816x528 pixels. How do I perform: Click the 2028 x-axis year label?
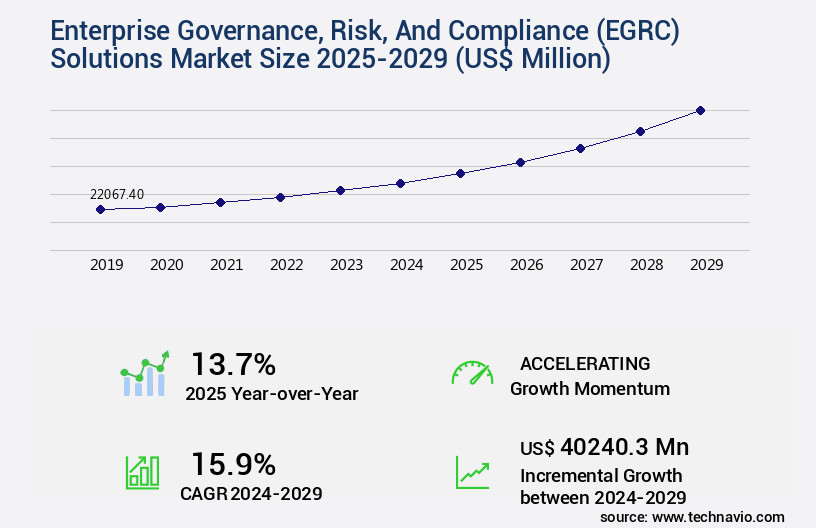point(646,265)
